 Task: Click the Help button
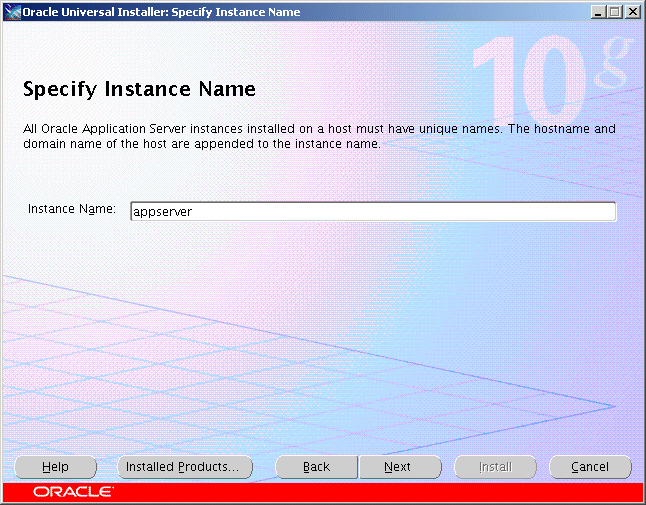[x=56, y=467]
